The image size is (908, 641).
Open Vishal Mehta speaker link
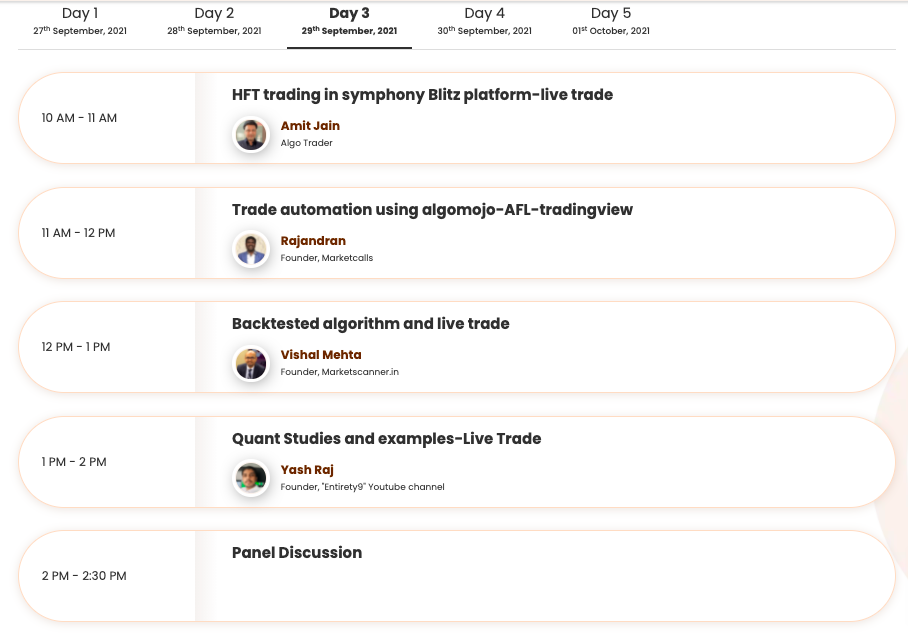(x=321, y=355)
